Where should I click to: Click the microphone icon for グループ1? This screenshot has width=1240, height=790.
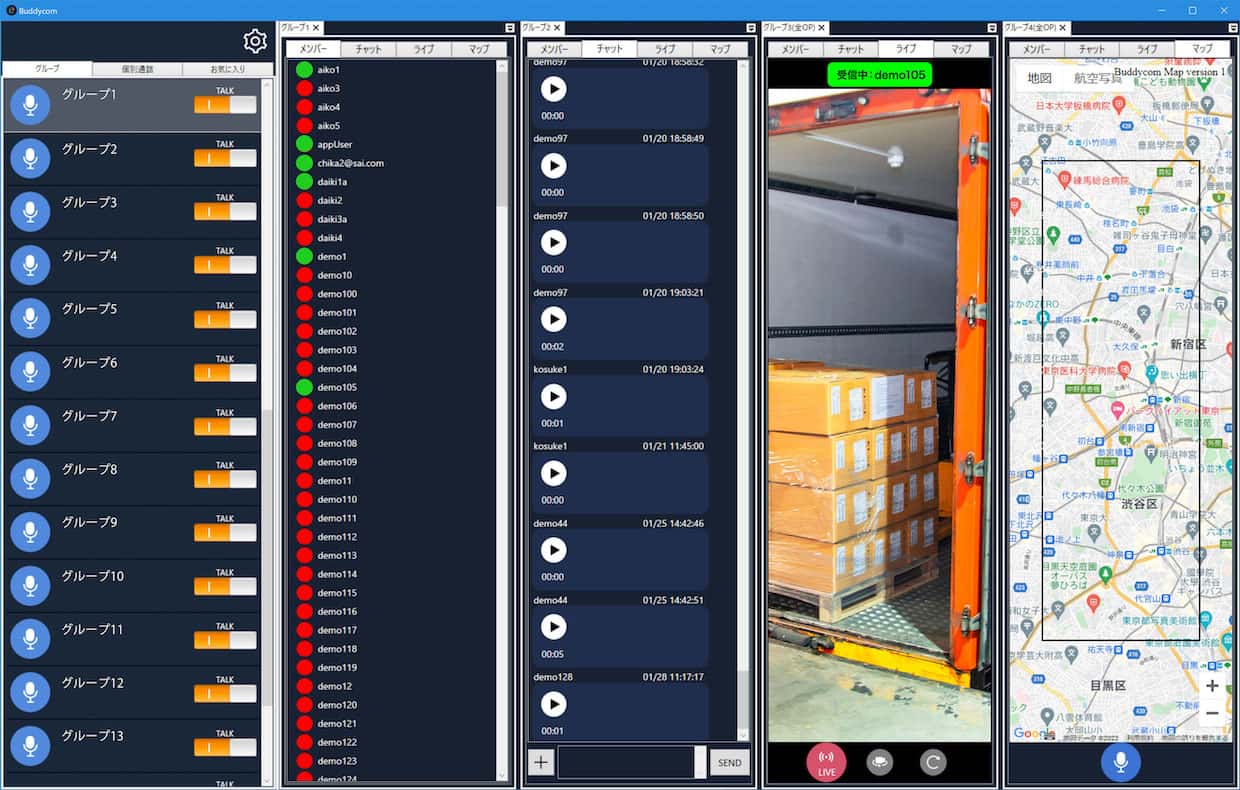pos(31,104)
